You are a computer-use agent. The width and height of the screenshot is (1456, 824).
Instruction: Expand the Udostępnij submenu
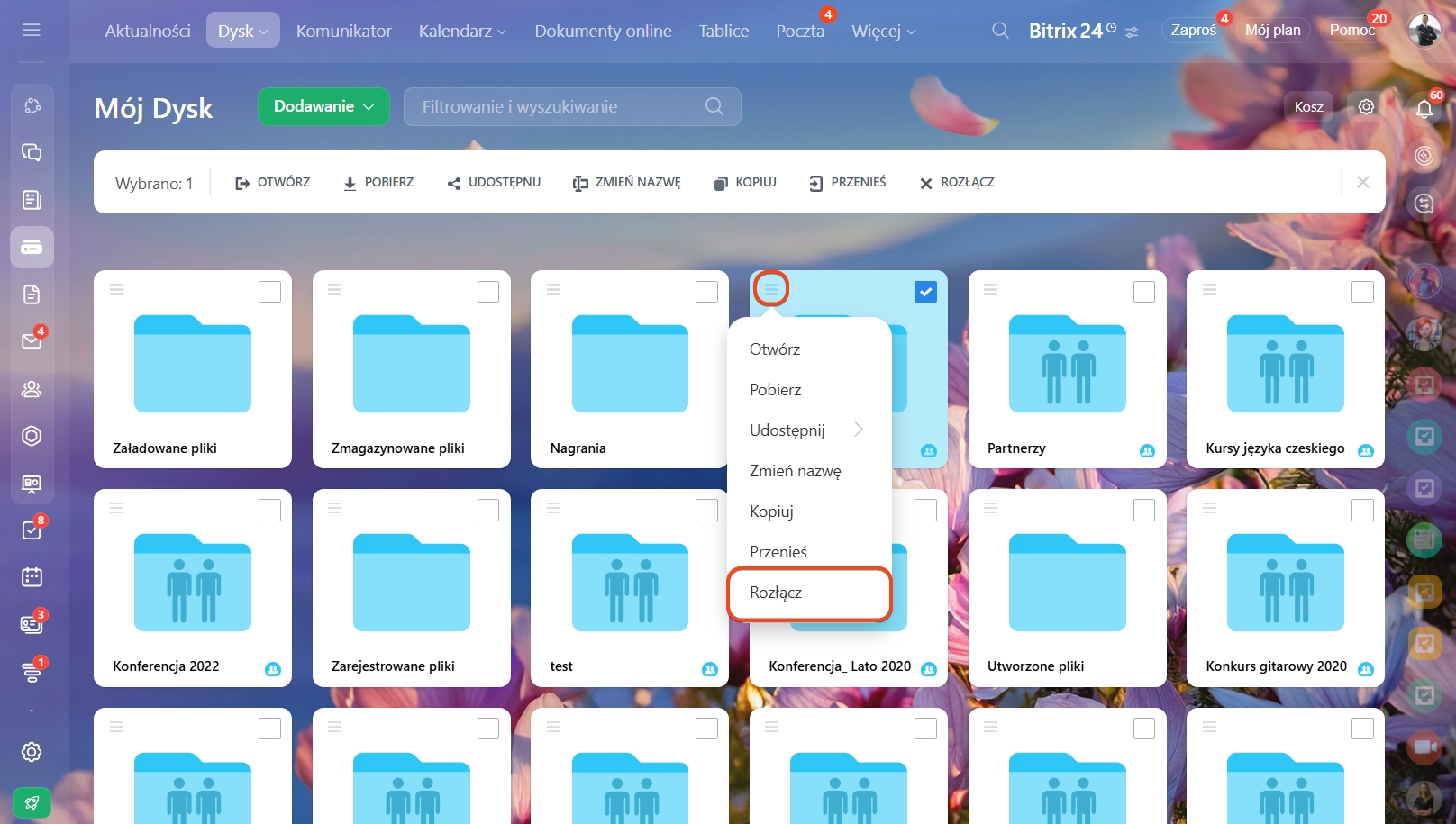(x=859, y=430)
